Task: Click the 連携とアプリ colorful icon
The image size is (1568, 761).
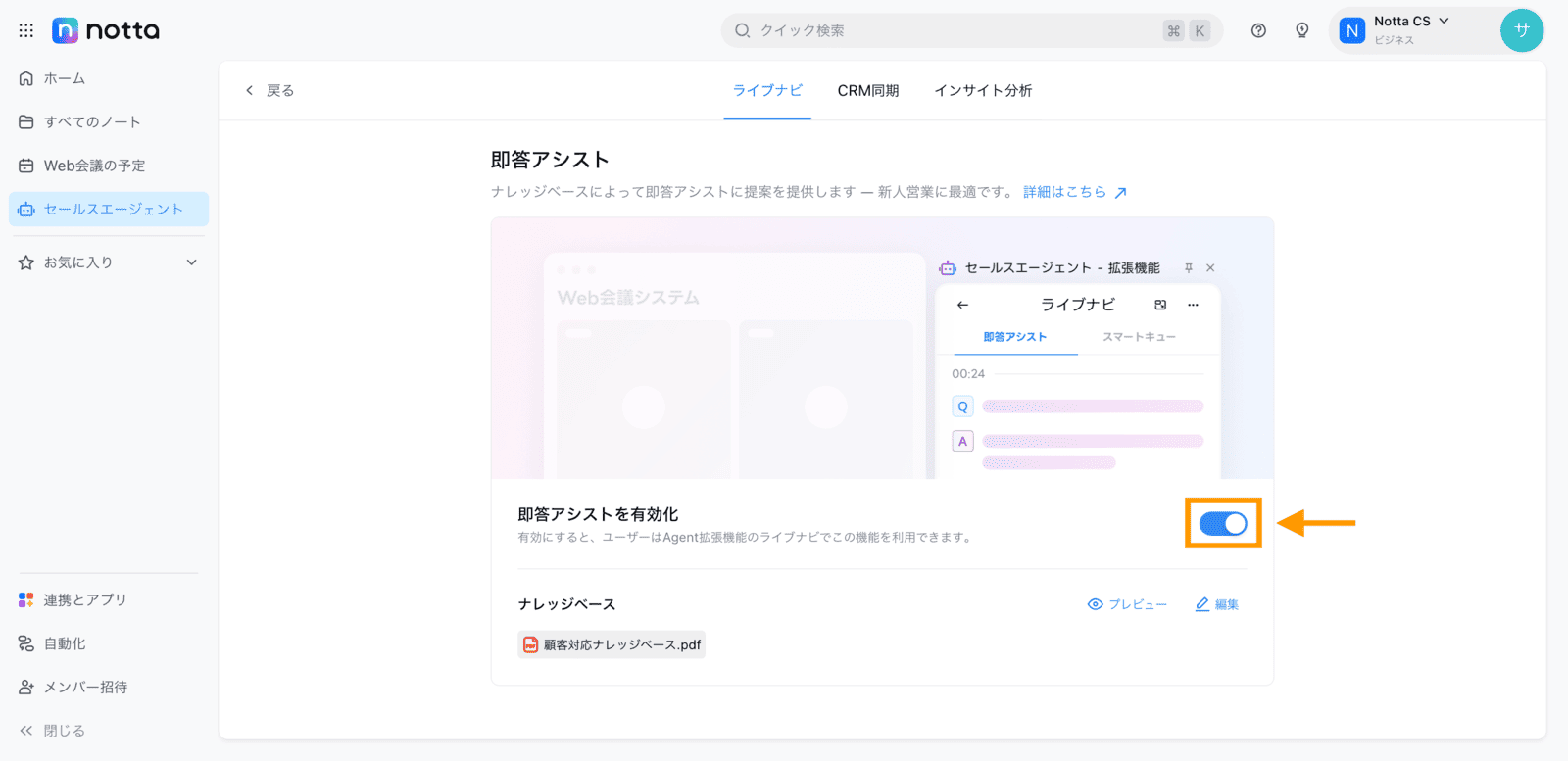Action: (x=26, y=599)
